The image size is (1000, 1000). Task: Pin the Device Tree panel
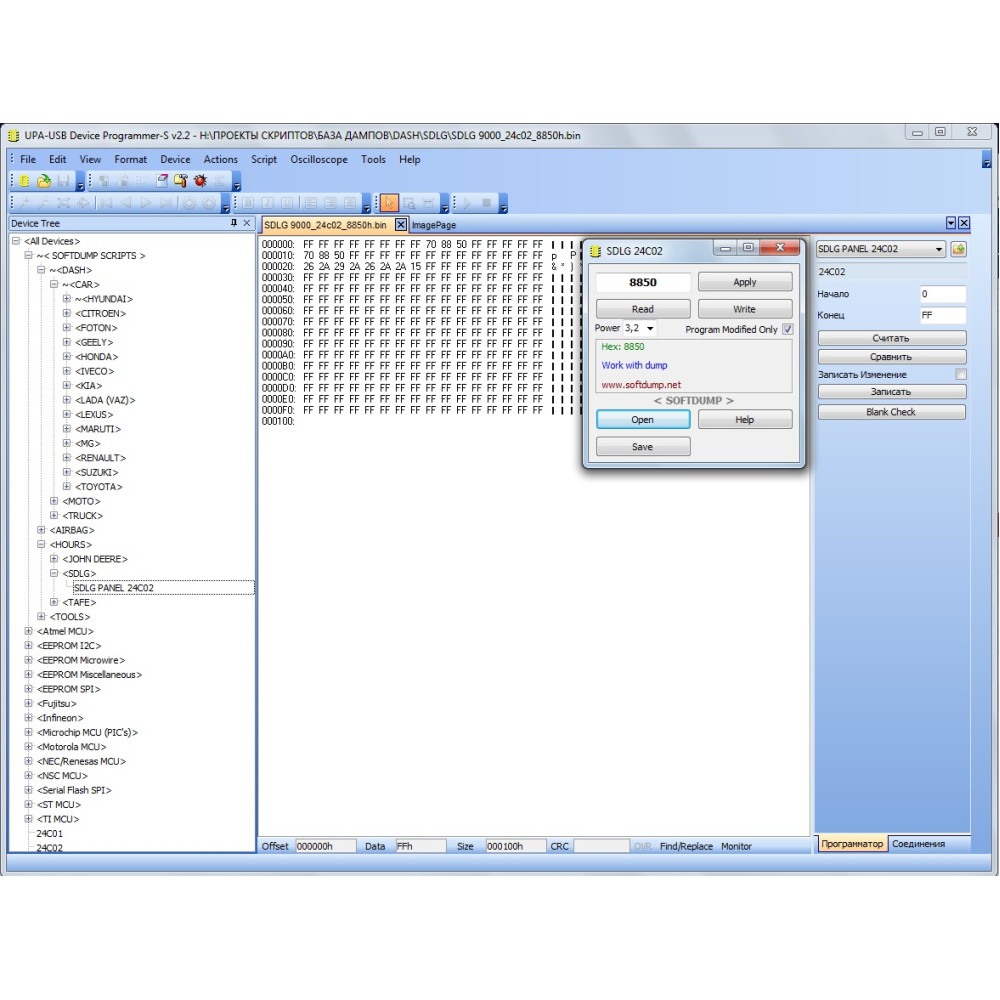point(234,223)
